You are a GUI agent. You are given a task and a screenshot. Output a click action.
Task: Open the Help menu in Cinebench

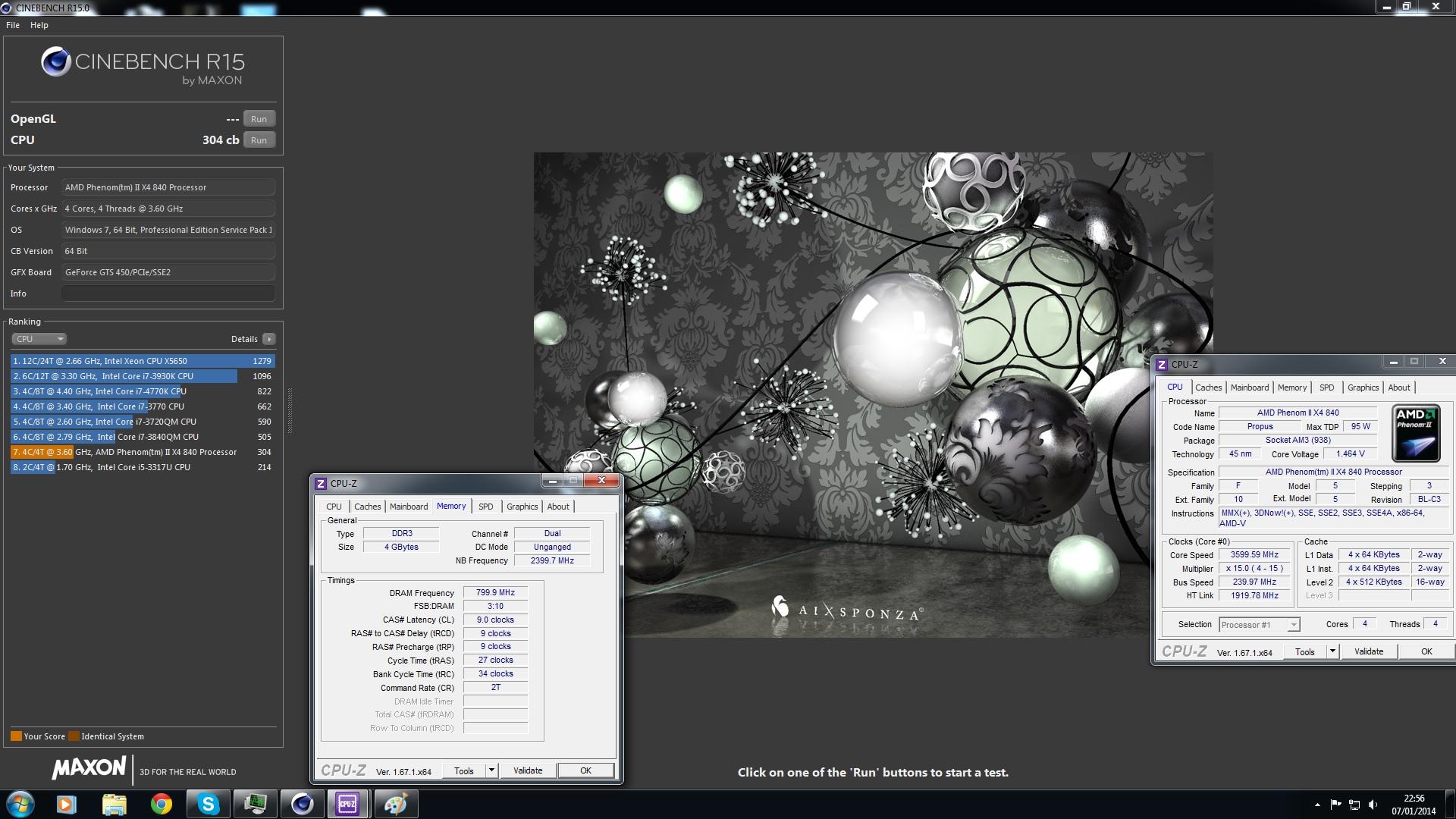(39, 25)
